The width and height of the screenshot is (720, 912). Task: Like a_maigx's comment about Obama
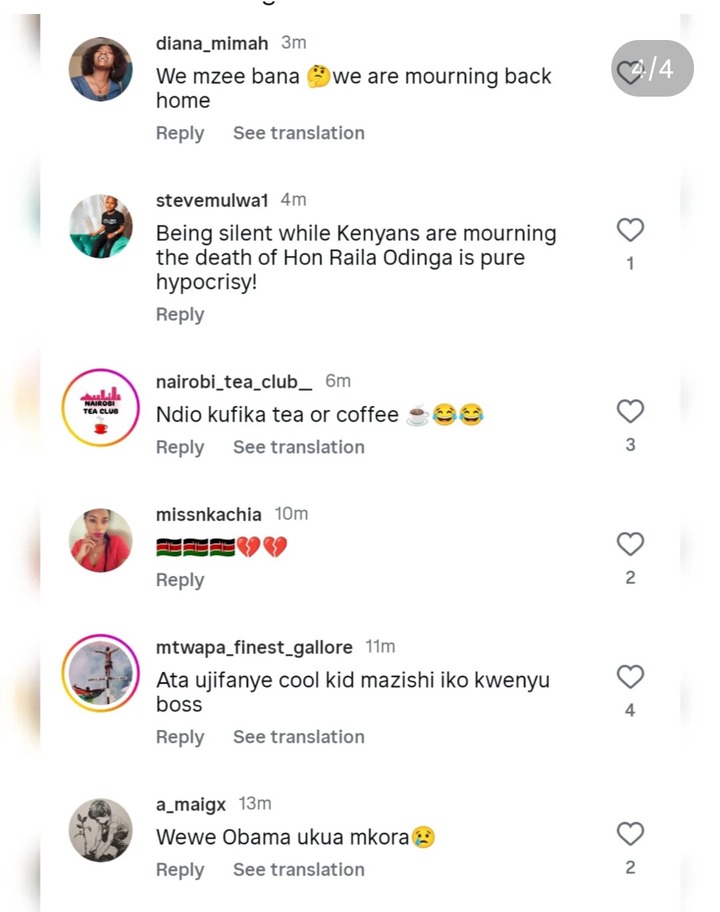(x=630, y=834)
